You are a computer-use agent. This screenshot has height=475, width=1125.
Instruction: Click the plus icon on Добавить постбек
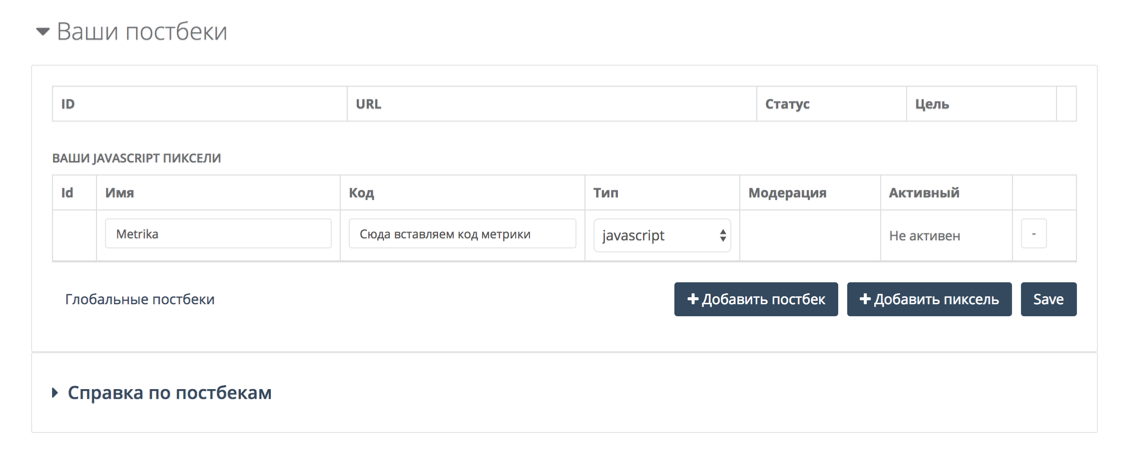(693, 299)
